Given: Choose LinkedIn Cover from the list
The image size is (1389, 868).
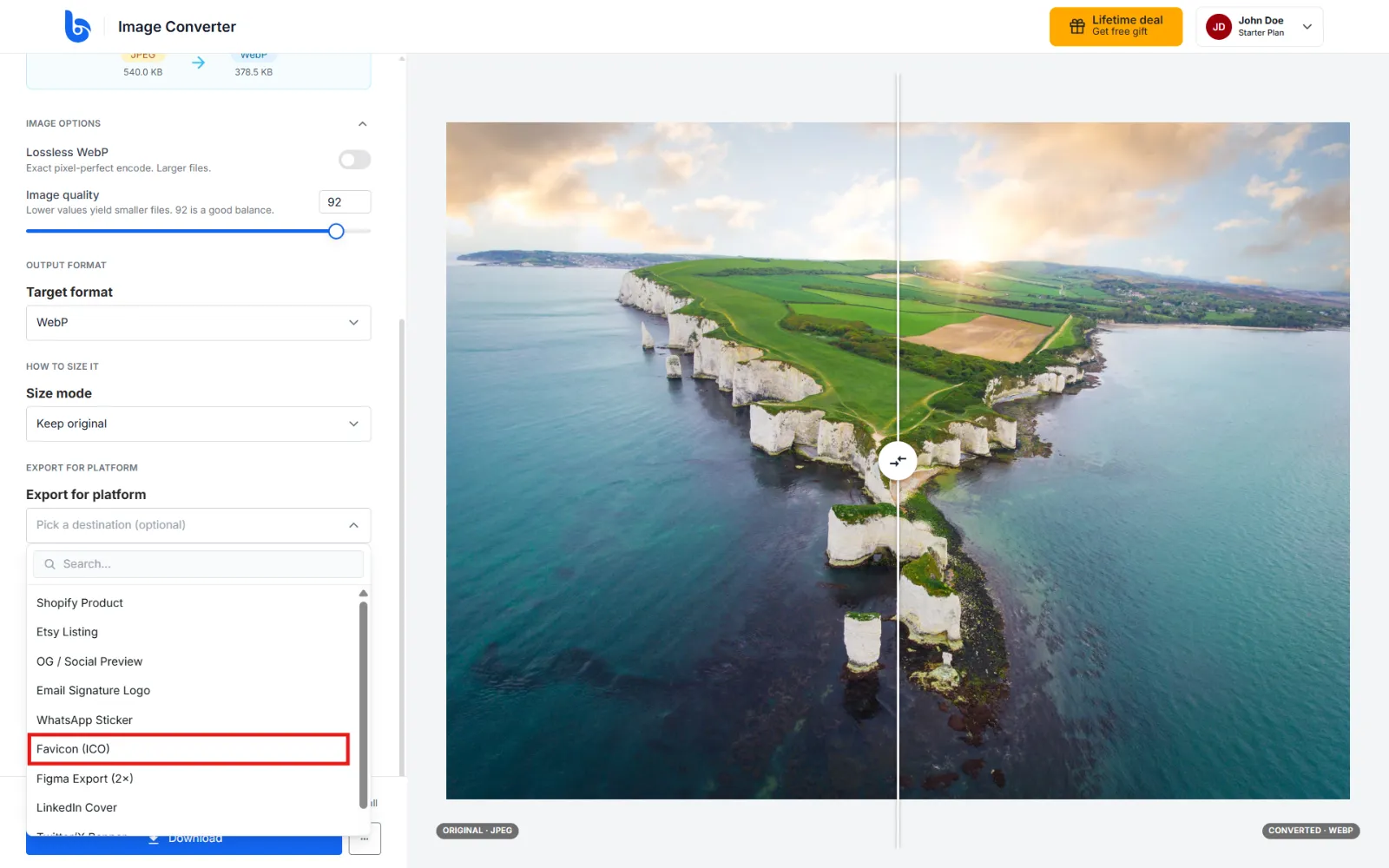Looking at the screenshot, I should (x=193, y=808).
